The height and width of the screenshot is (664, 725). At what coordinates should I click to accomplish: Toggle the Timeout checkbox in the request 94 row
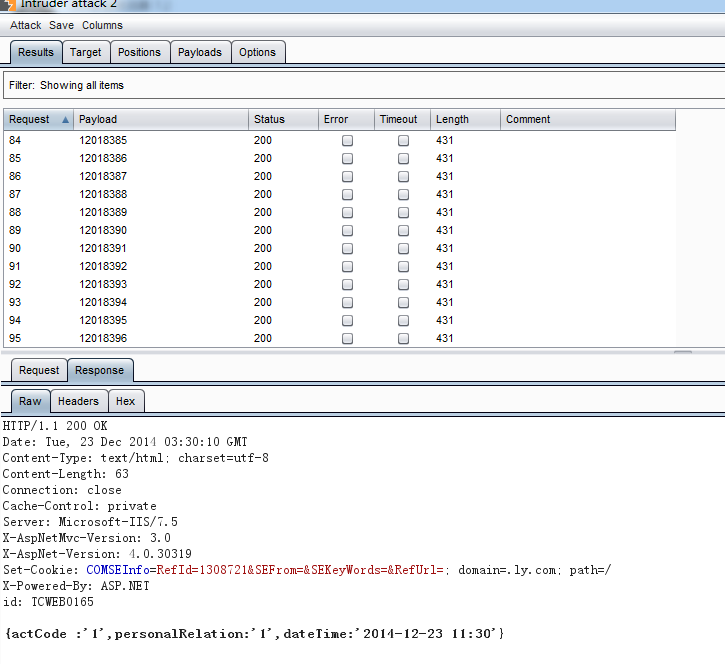(403, 321)
